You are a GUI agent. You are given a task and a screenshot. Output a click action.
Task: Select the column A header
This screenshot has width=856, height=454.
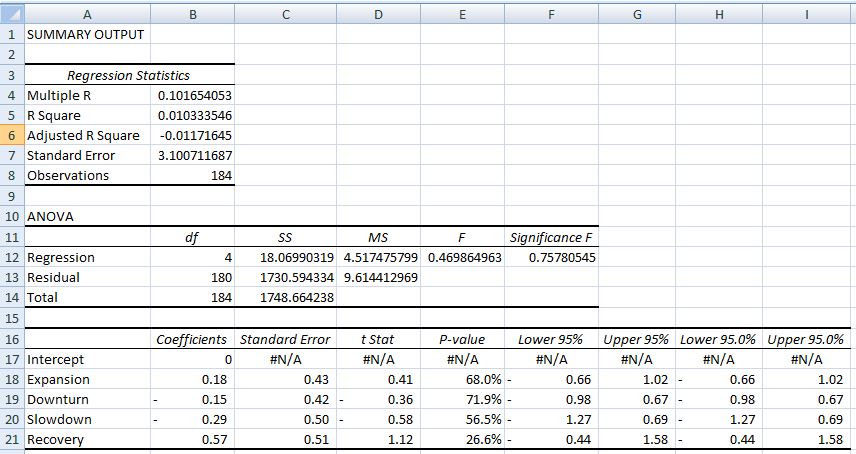[87, 14]
